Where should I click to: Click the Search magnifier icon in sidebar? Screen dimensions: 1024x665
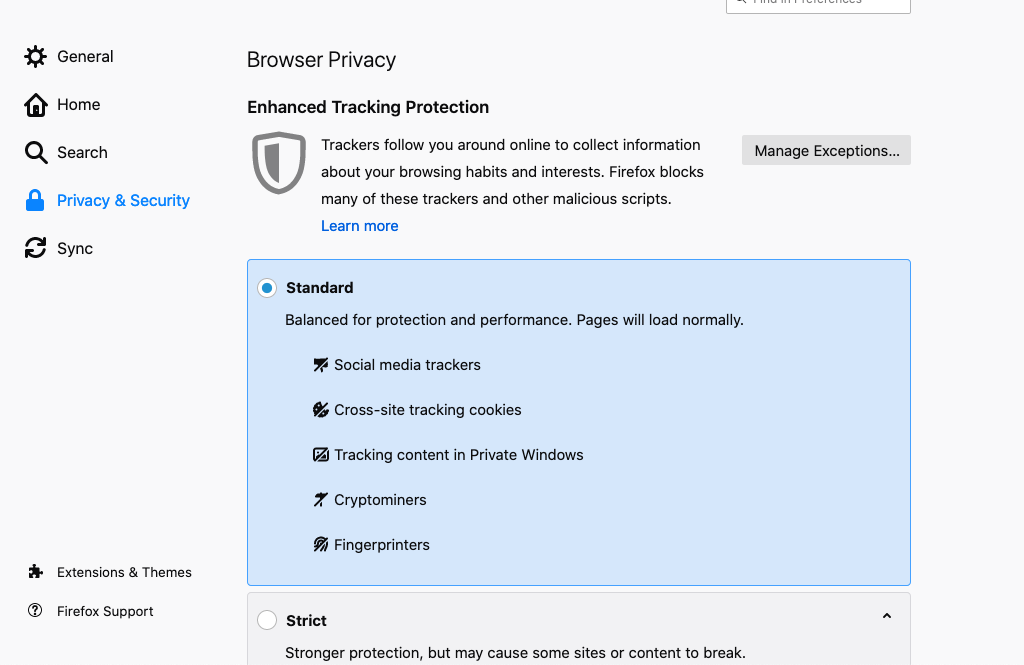click(x=36, y=153)
